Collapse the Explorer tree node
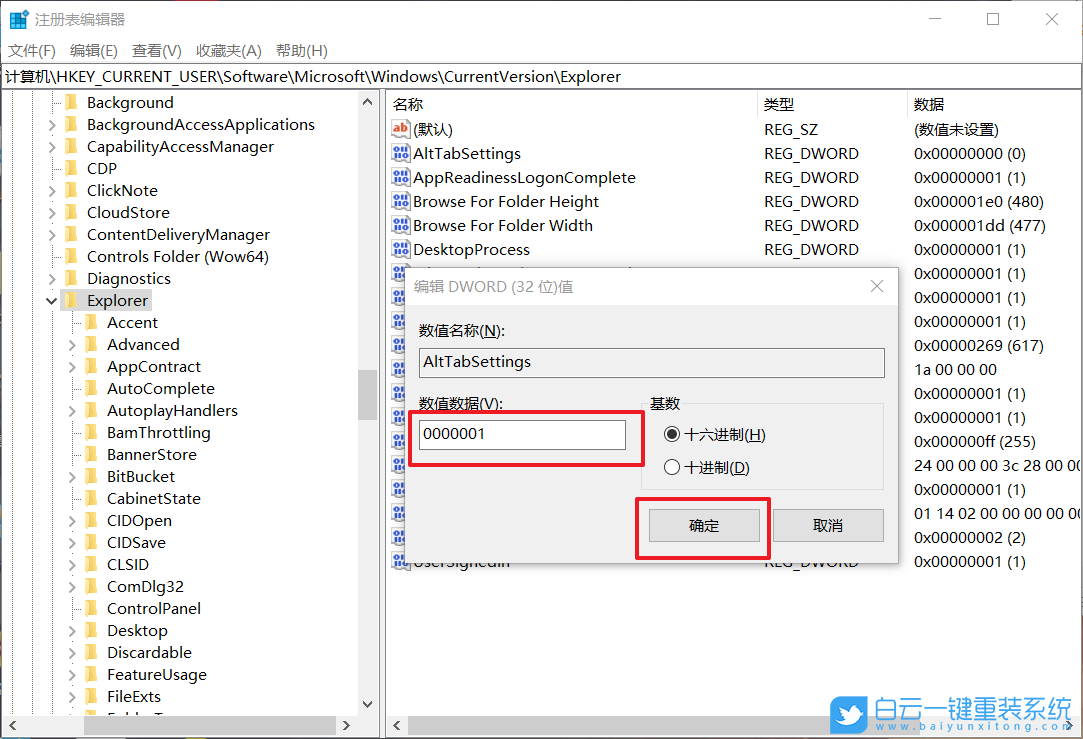The width and height of the screenshot is (1083, 739). pos(51,300)
